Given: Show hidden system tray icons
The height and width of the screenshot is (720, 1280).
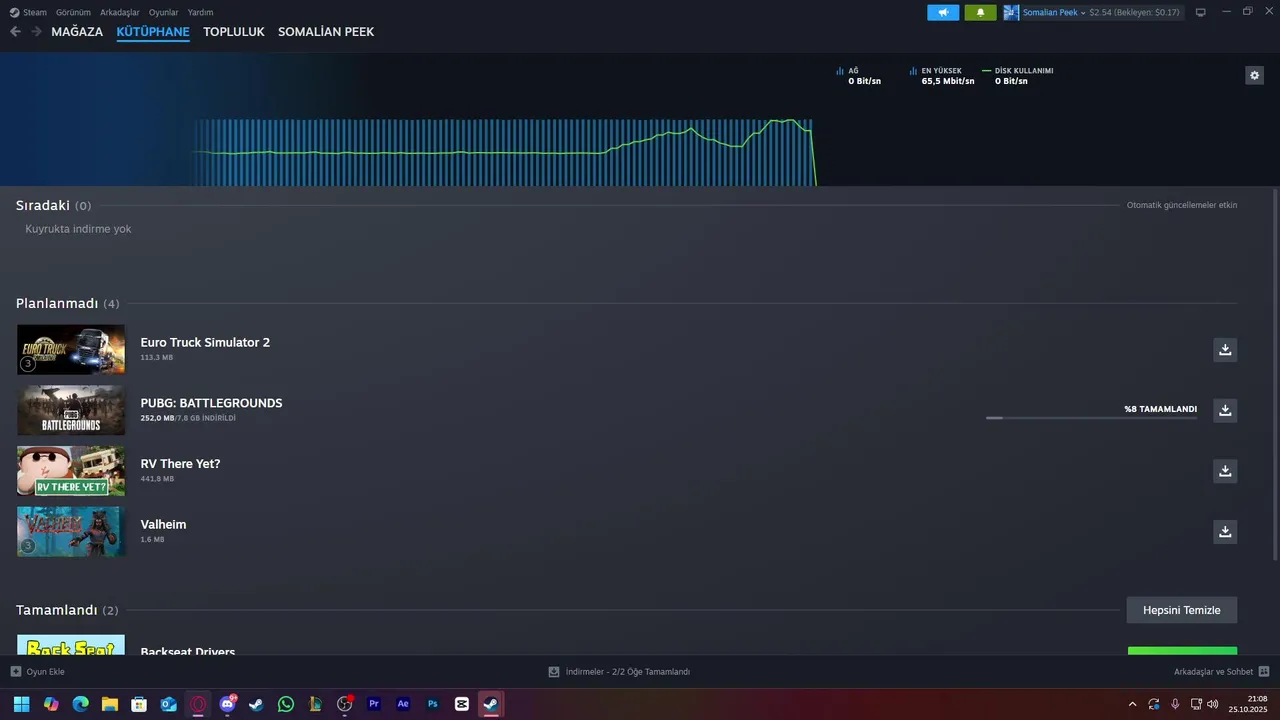Looking at the screenshot, I should click(x=1132, y=704).
